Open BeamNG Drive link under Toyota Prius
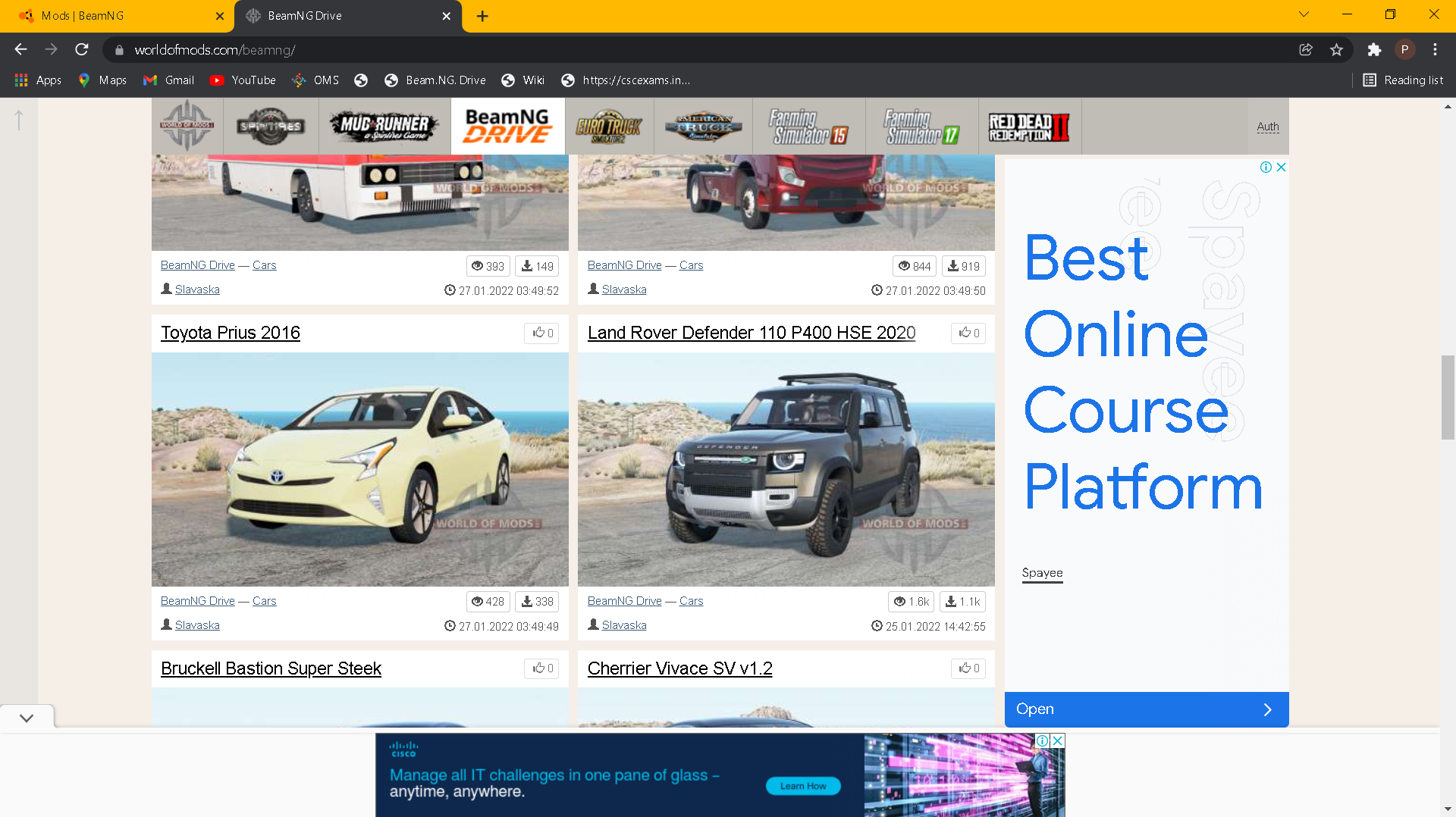1456x817 pixels. click(x=198, y=601)
